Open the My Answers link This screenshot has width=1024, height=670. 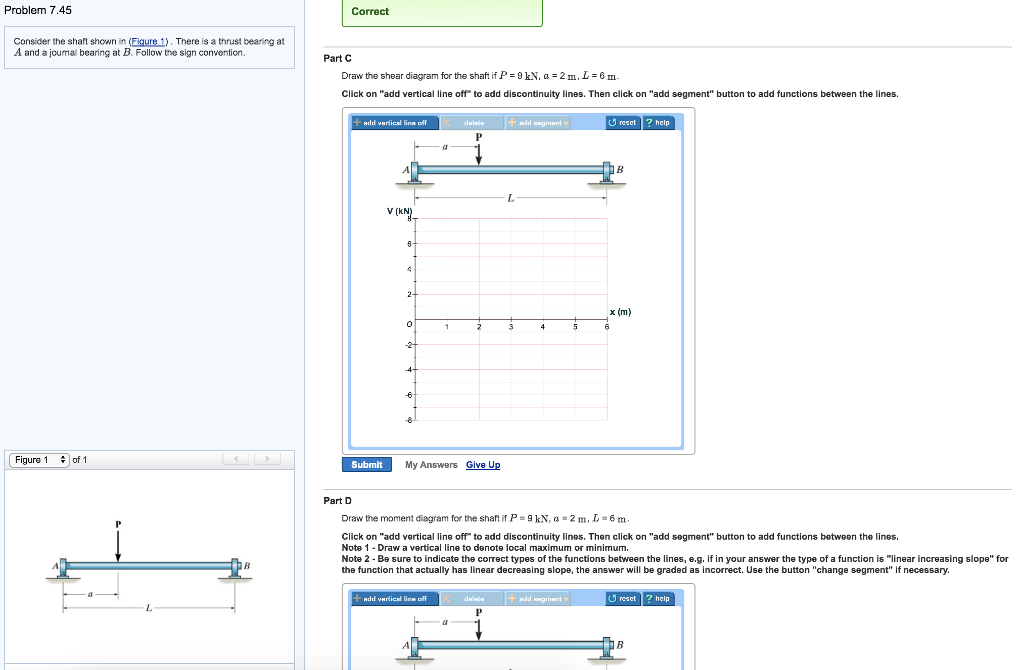[x=431, y=465]
